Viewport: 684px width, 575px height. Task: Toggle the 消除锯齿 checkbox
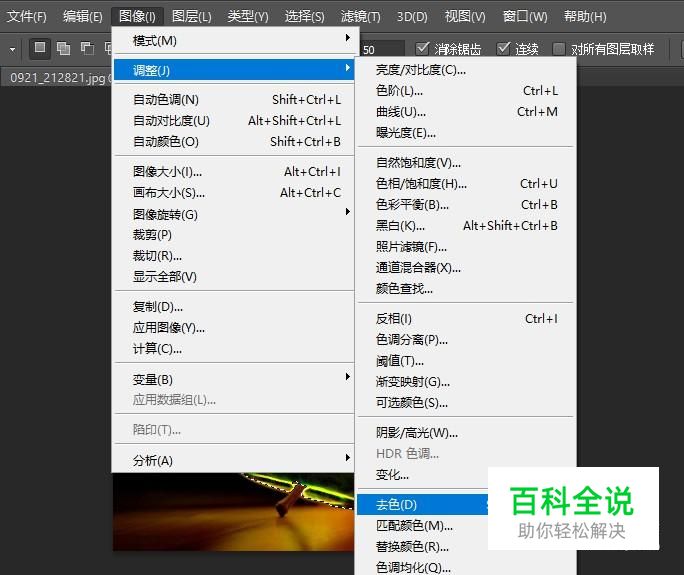(422, 48)
